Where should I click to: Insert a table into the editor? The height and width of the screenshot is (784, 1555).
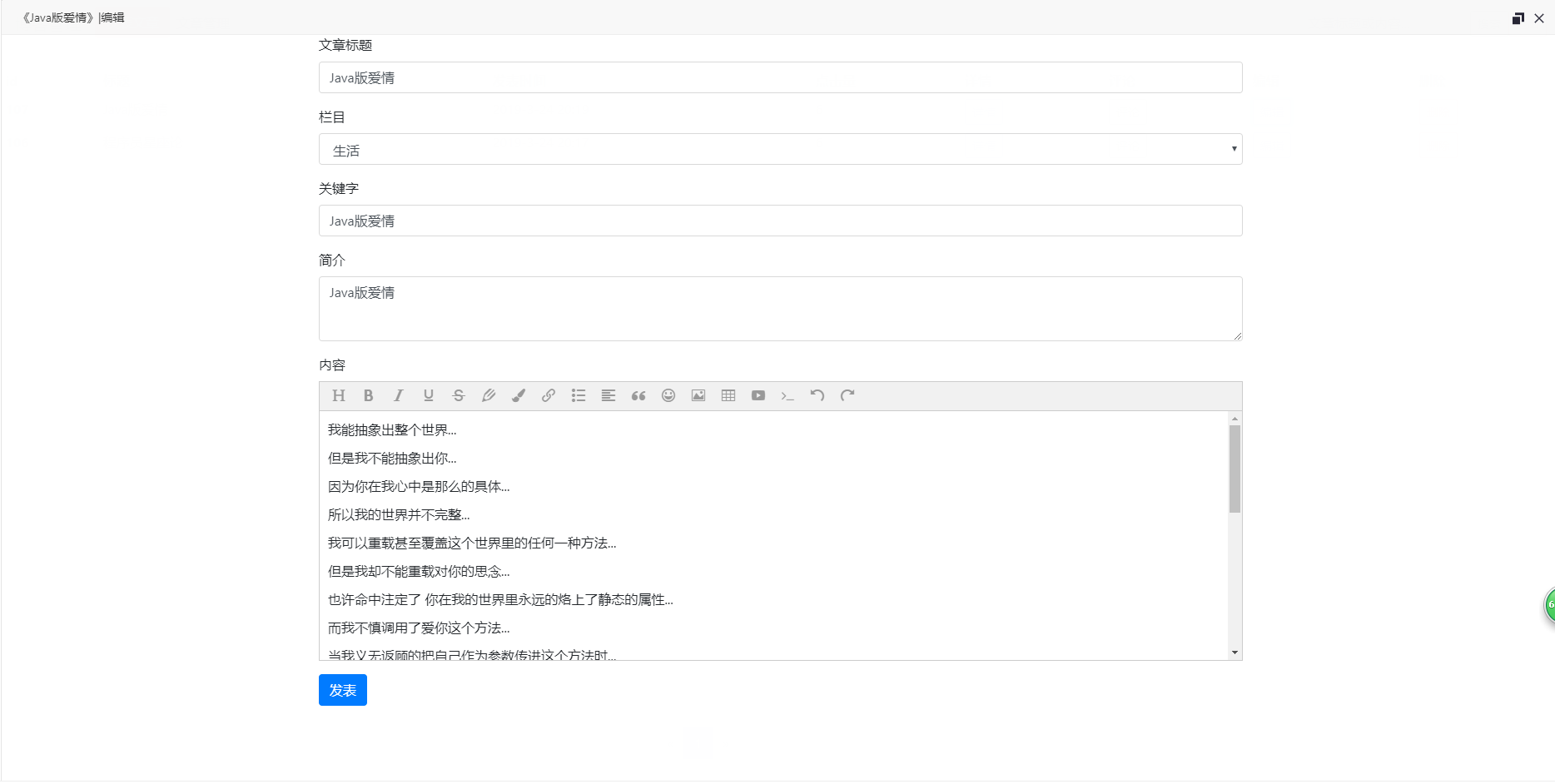pos(728,396)
